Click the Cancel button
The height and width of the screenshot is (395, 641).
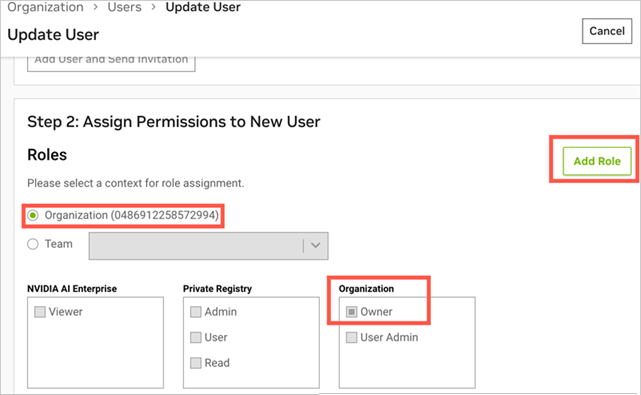[607, 31]
